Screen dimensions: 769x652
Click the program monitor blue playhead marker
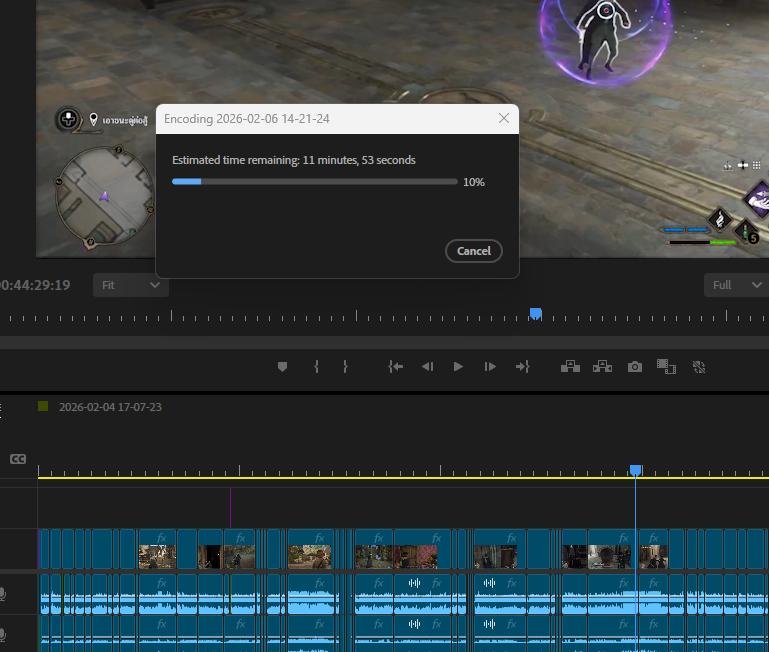pyautogui.click(x=536, y=313)
